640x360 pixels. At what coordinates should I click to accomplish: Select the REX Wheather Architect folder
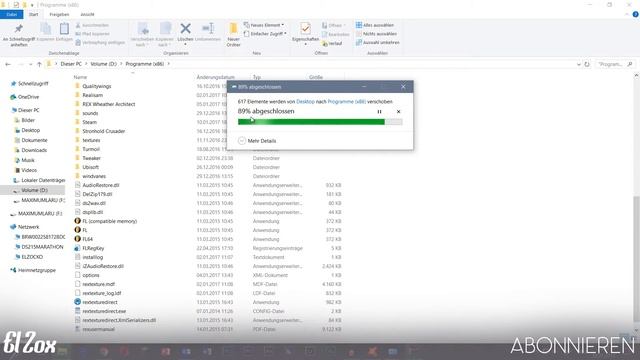click(105, 104)
